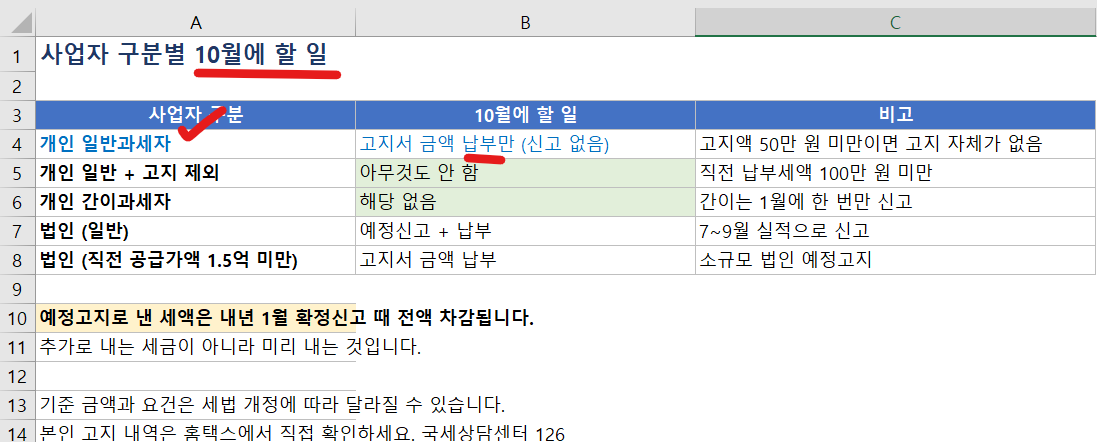The image size is (1097, 442).
Task: Select row 14 header
Action: [x=17, y=431]
